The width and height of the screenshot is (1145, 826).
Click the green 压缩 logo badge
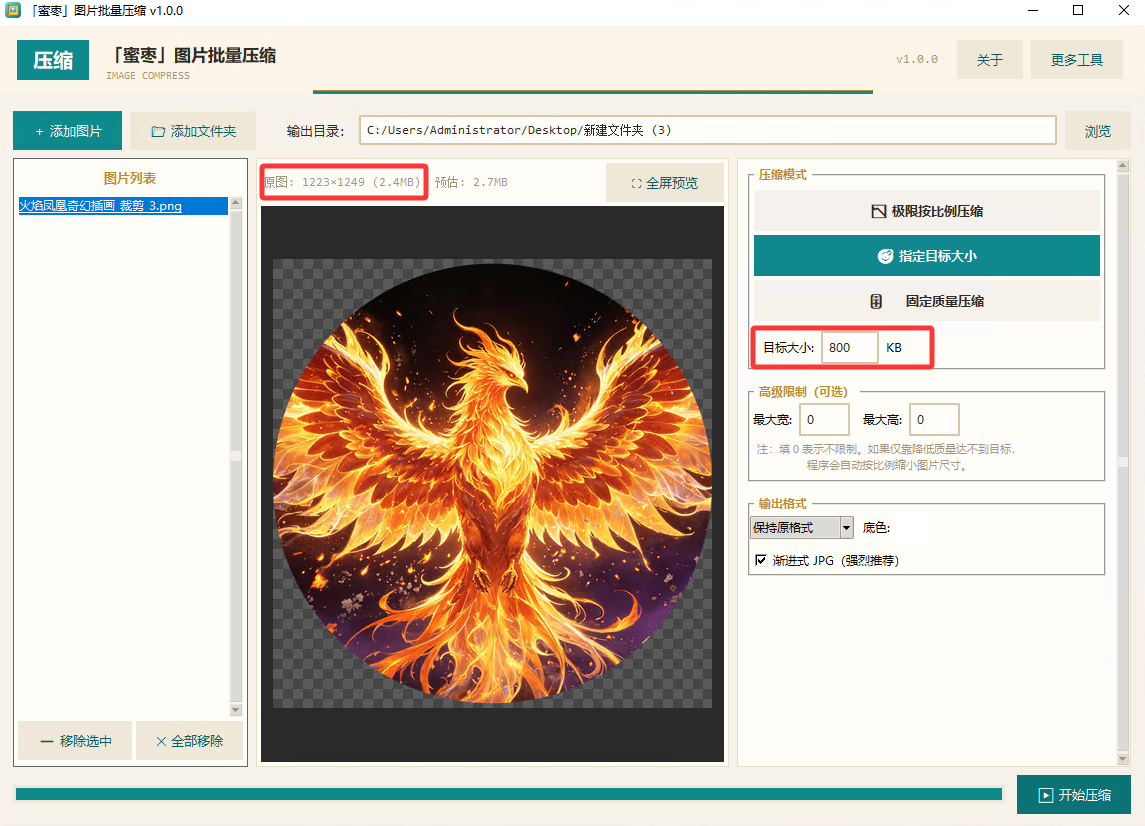[x=53, y=60]
